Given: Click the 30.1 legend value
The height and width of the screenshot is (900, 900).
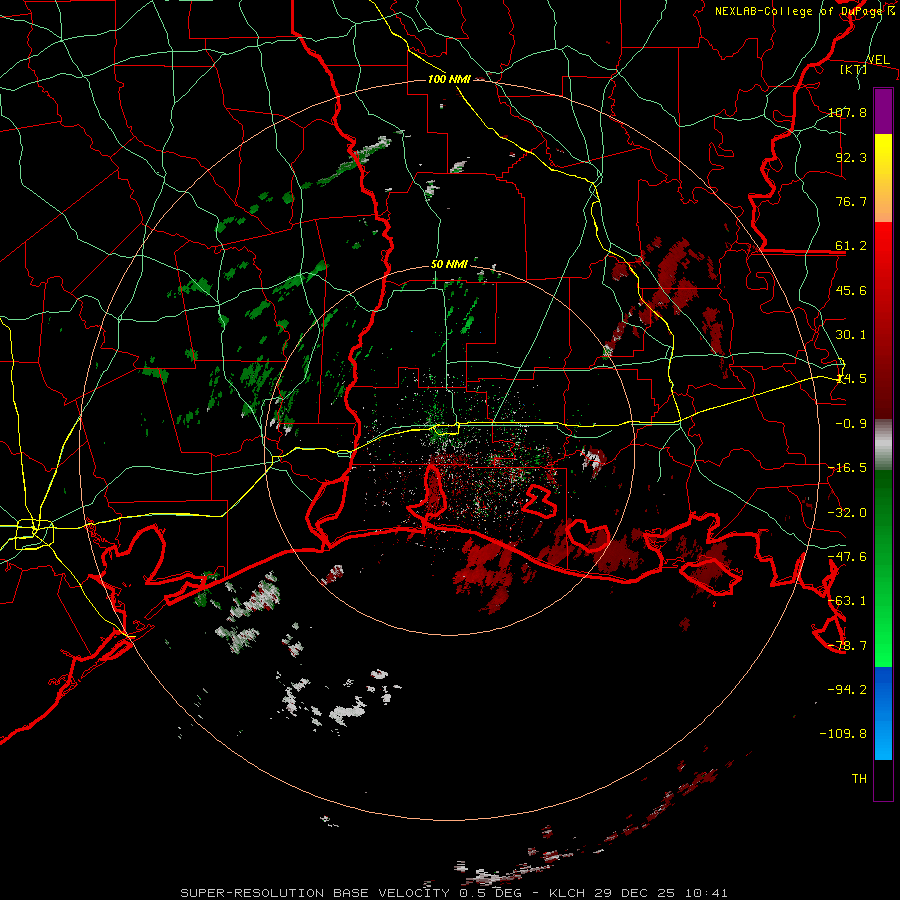Looking at the screenshot, I should (x=851, y=335).
